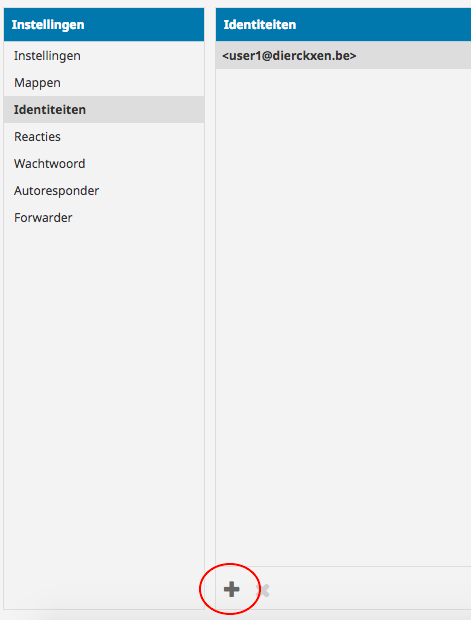Click the blue Instellingen panel header

tap(104, 25)
